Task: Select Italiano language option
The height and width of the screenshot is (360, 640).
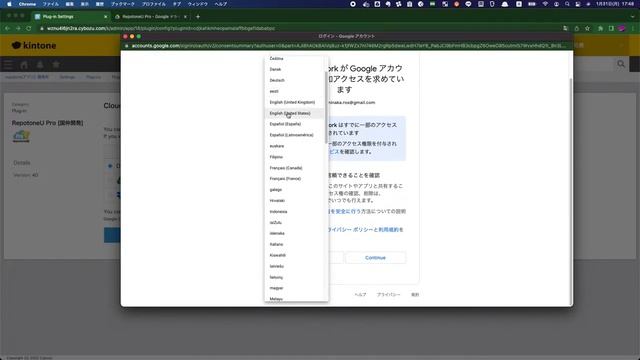Action: point(295,244)
